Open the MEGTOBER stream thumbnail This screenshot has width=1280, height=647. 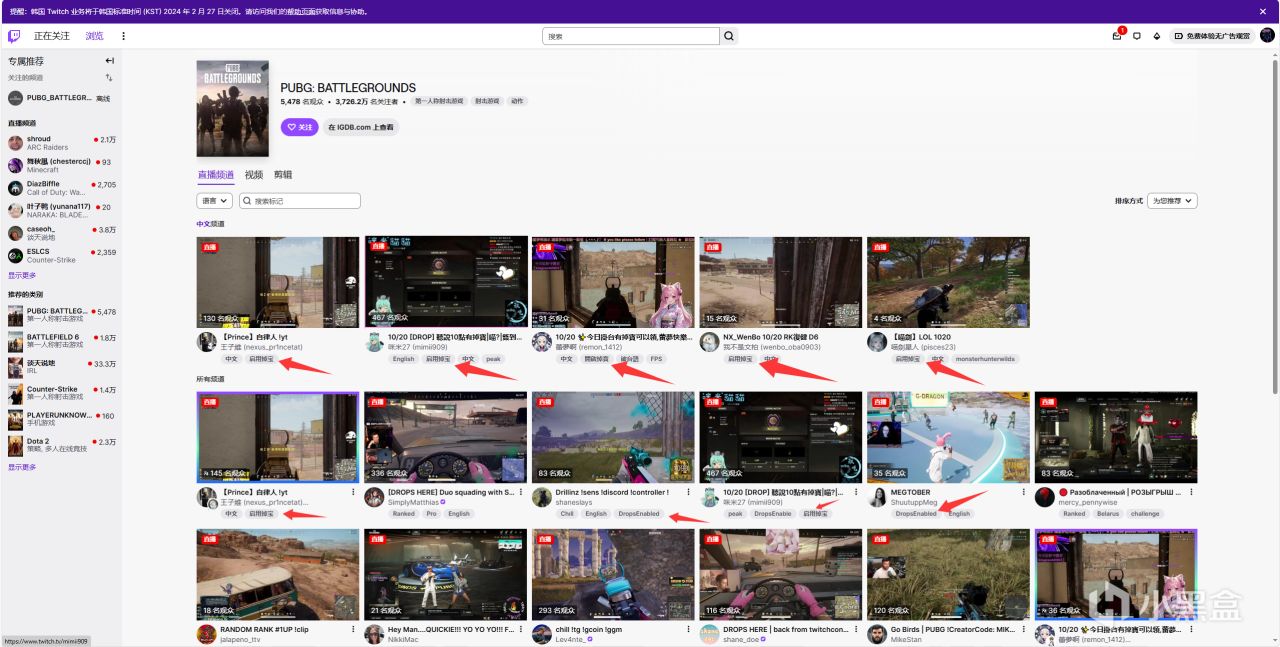click(x=948, y=437)
